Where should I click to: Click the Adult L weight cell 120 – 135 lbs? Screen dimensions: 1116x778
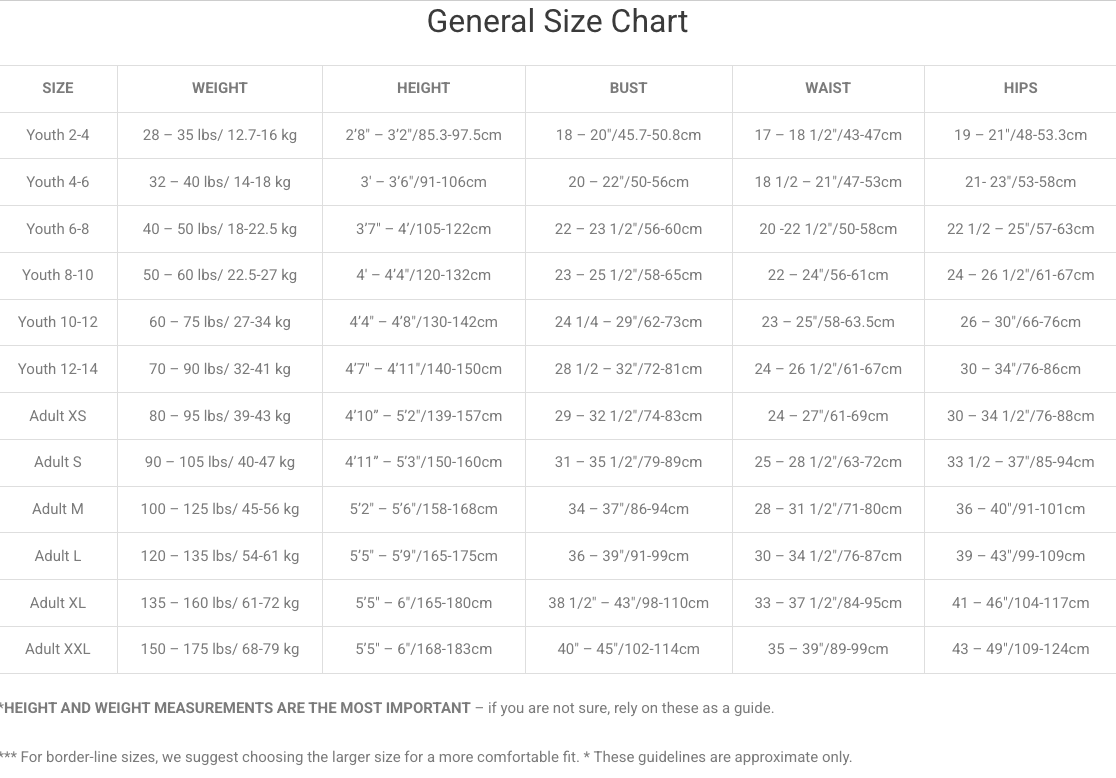pos(219,556)
